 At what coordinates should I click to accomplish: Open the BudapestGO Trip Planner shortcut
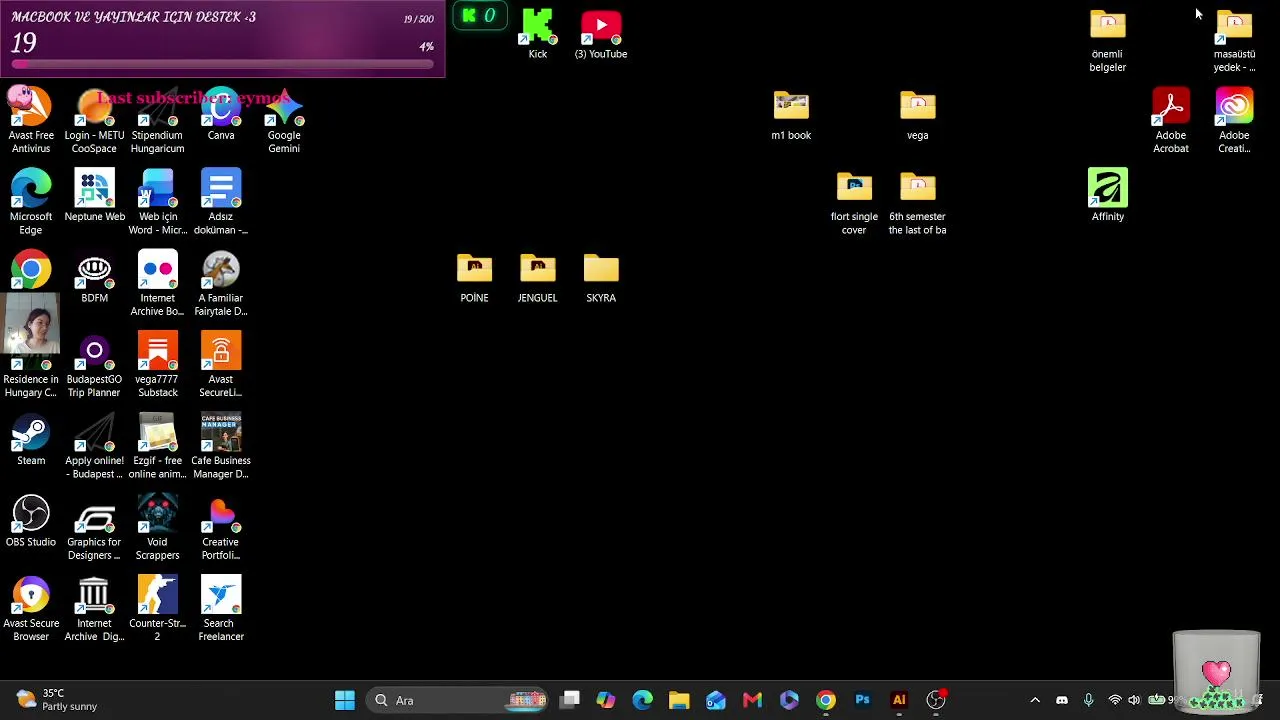[94, 365]
